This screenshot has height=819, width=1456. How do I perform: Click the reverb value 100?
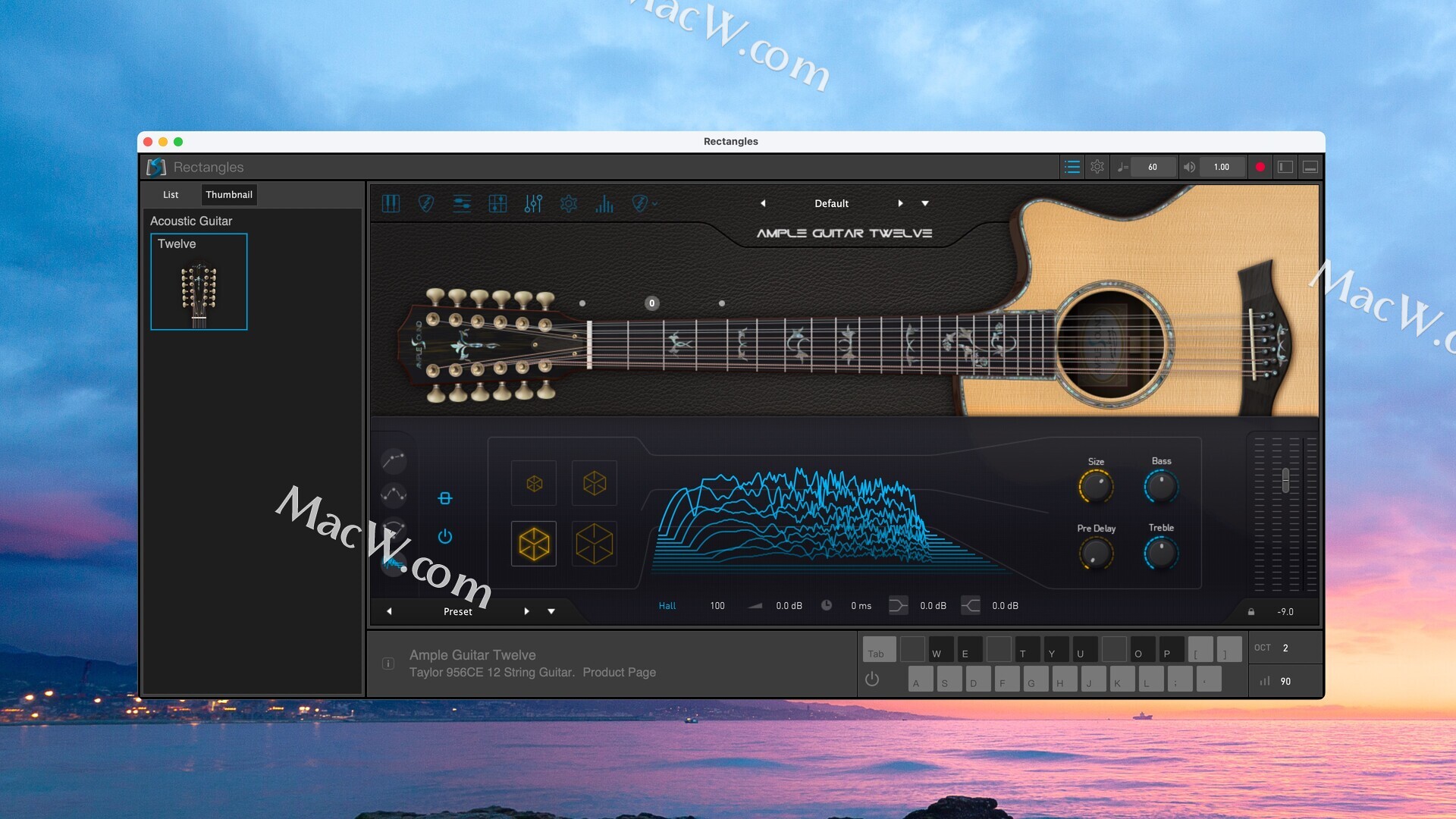click(717, 606)
